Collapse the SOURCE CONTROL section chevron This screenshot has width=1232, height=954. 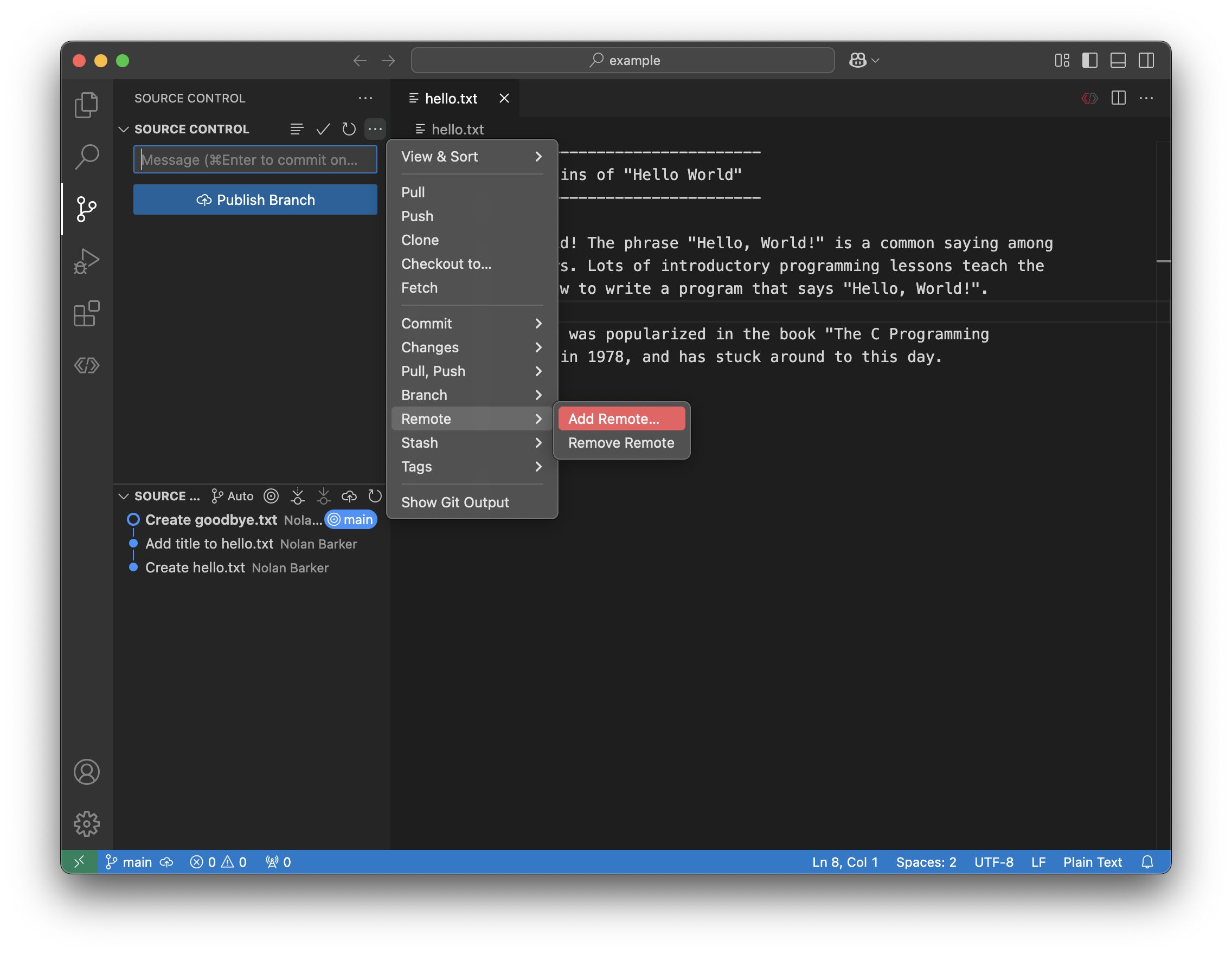[x=124, y=129]
